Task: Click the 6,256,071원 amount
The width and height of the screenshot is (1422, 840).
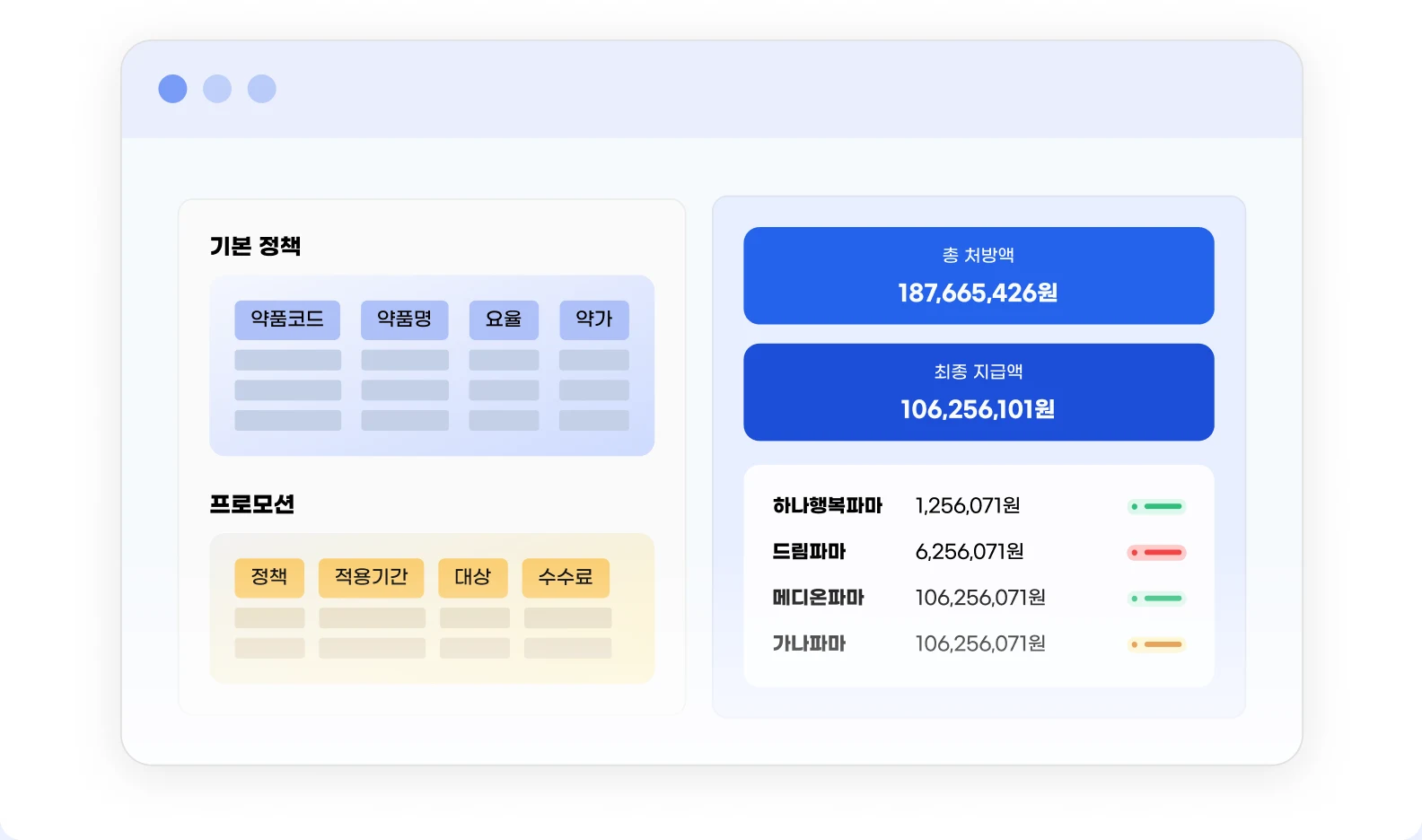Action: [970, 552]
